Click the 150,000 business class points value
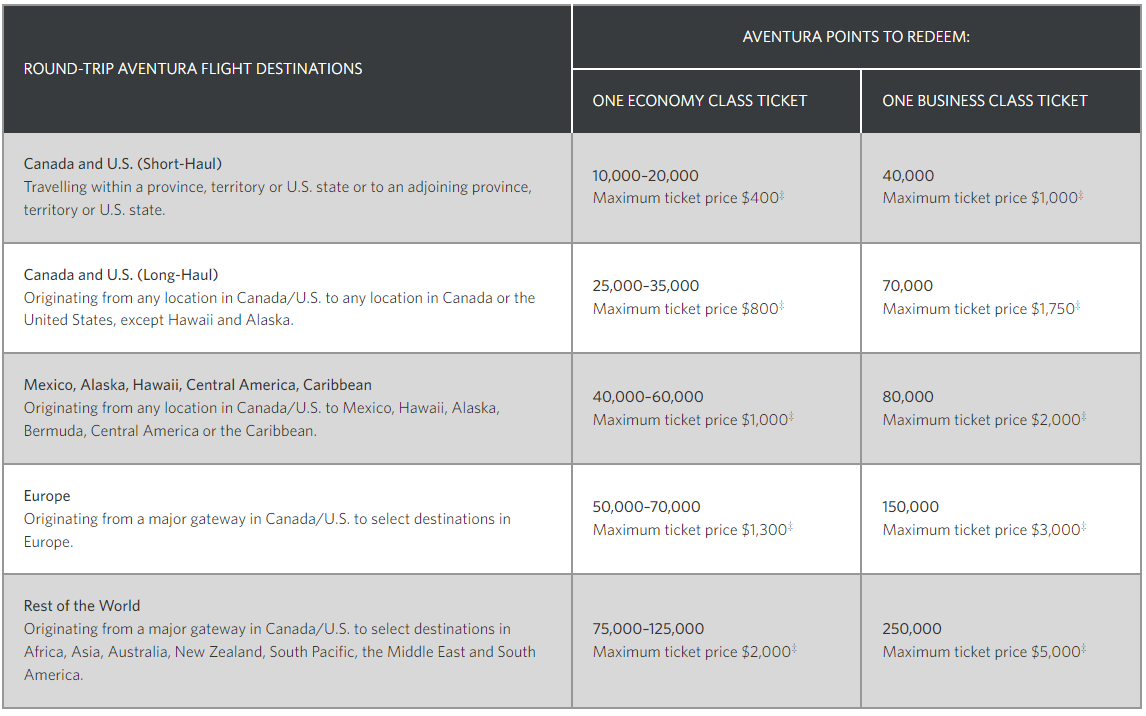 pos(910,507)
